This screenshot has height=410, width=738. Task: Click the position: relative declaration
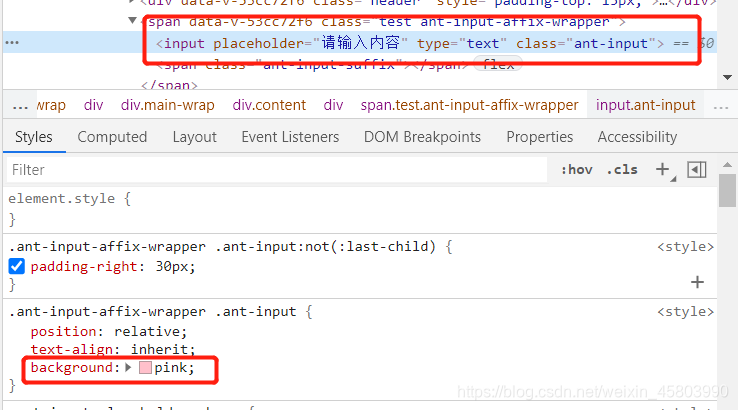109,332
